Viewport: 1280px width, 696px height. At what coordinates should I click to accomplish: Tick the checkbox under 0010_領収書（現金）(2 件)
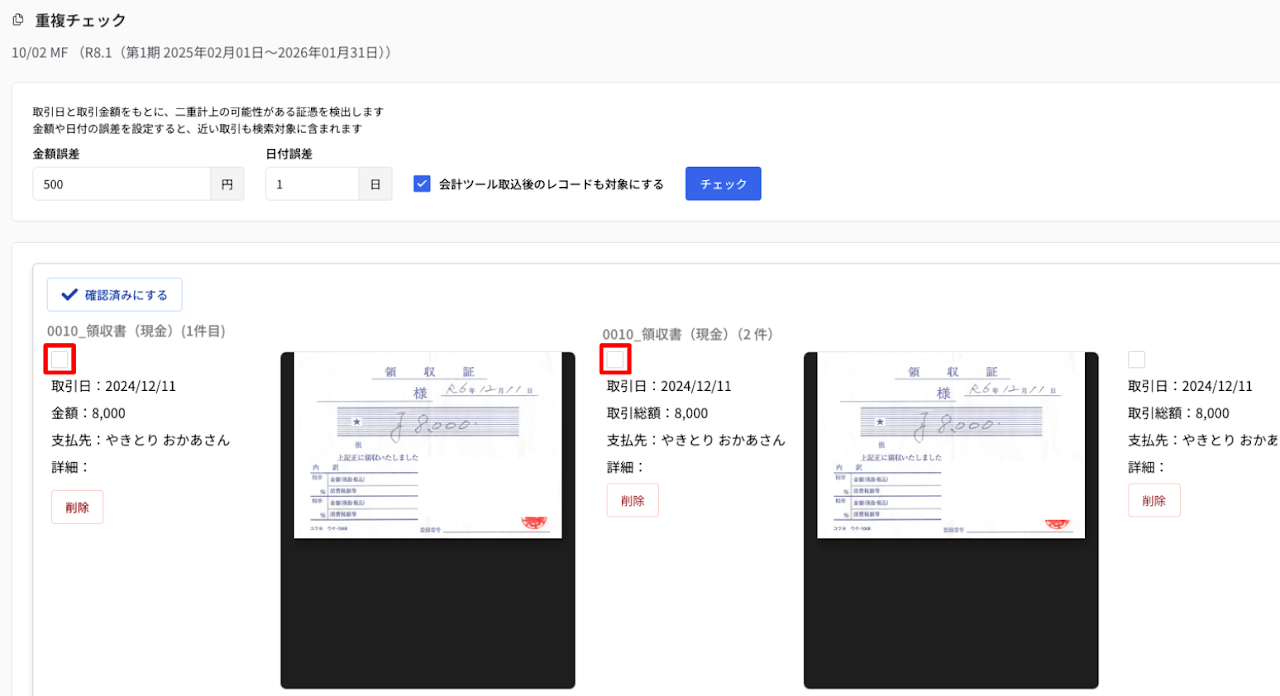point(615,359)
